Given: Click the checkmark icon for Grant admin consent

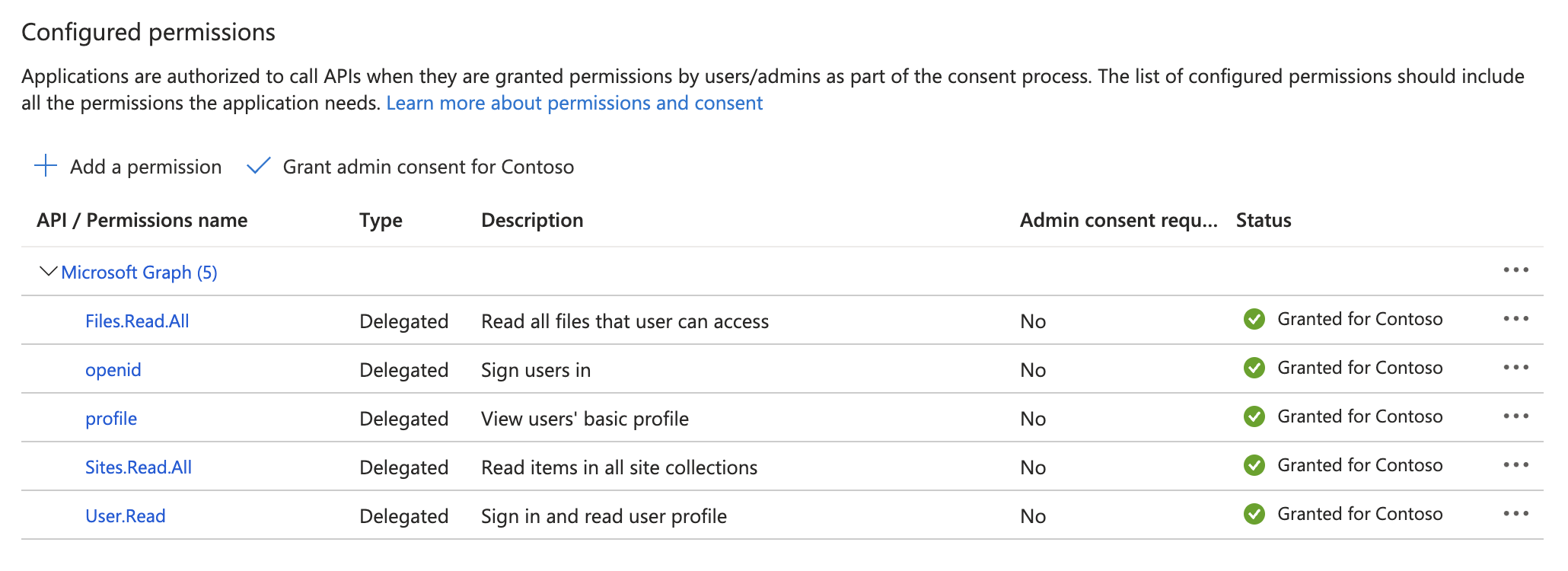Looking at the screenshot, I should pyautogui.click(x=259, y=166).
